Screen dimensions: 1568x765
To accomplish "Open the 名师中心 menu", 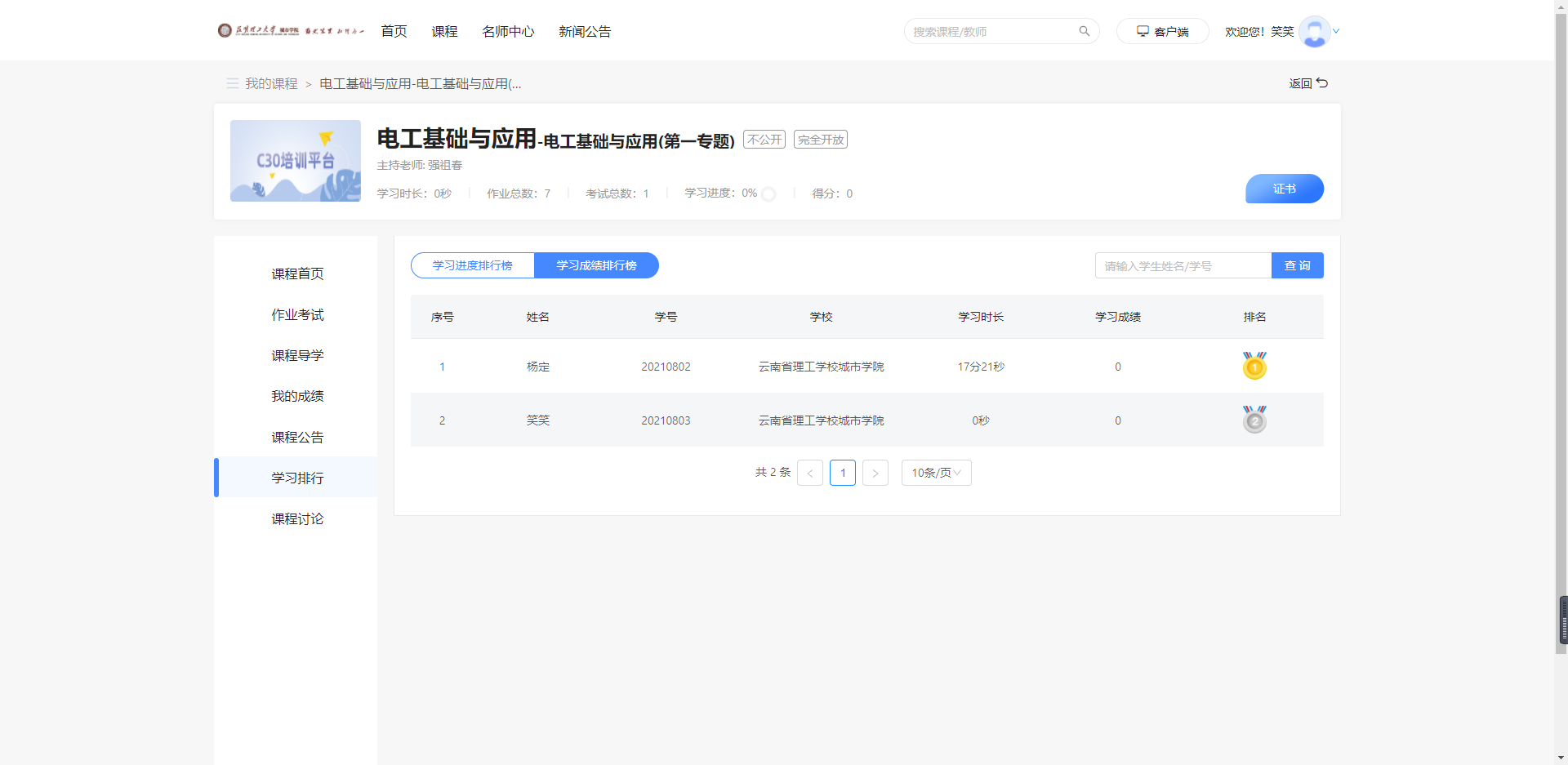I will point(508,31).
